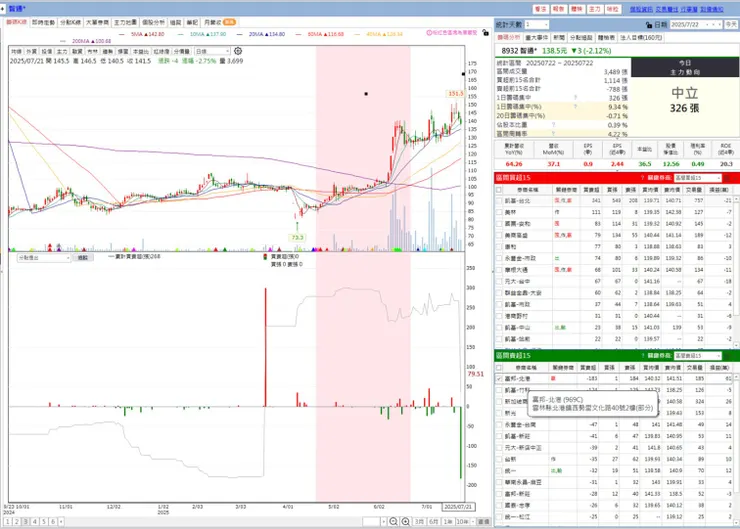Open the 關鍵券商 dropdown in the red header
Screen dimensions: 740x529
coord(698,178)
